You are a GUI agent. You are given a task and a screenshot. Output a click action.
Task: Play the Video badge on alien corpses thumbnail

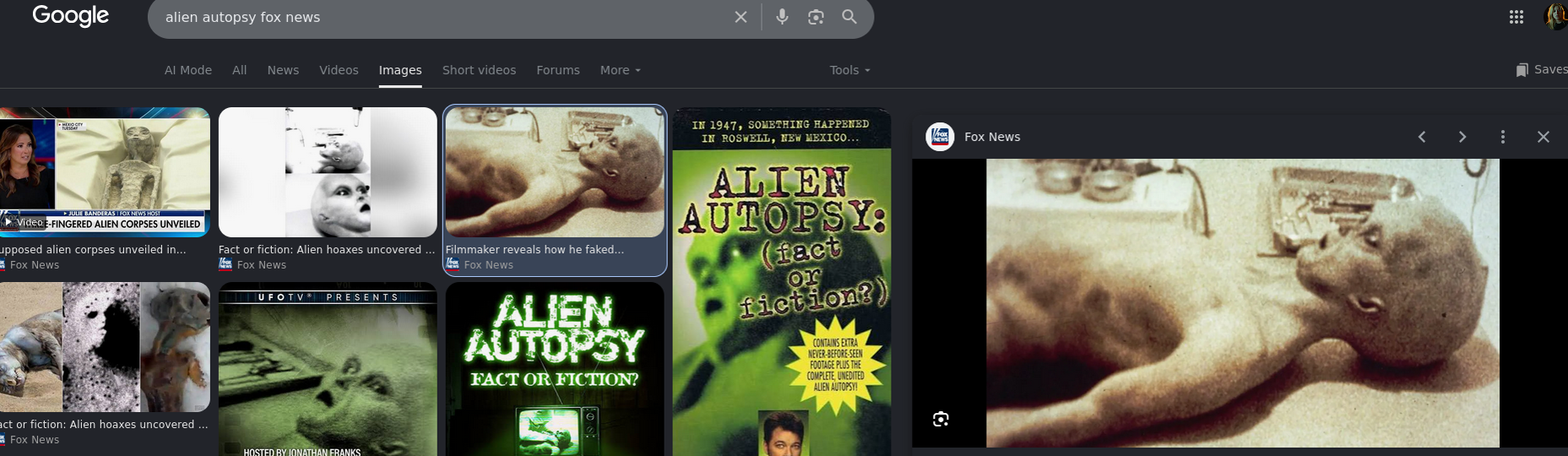[x=23, y=222]
